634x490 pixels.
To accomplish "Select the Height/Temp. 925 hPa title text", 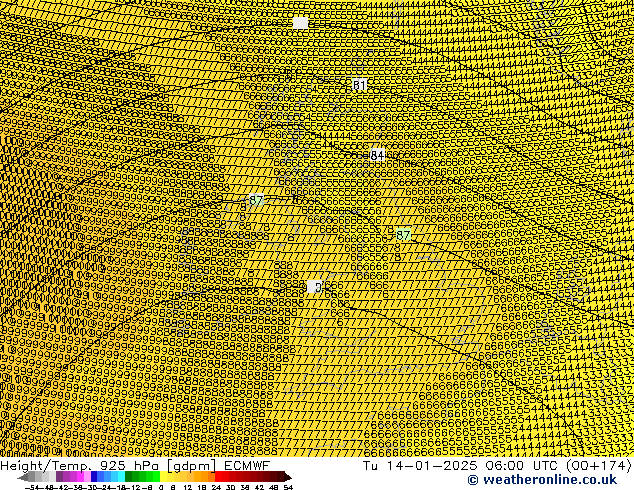I will tap(81, 466).
